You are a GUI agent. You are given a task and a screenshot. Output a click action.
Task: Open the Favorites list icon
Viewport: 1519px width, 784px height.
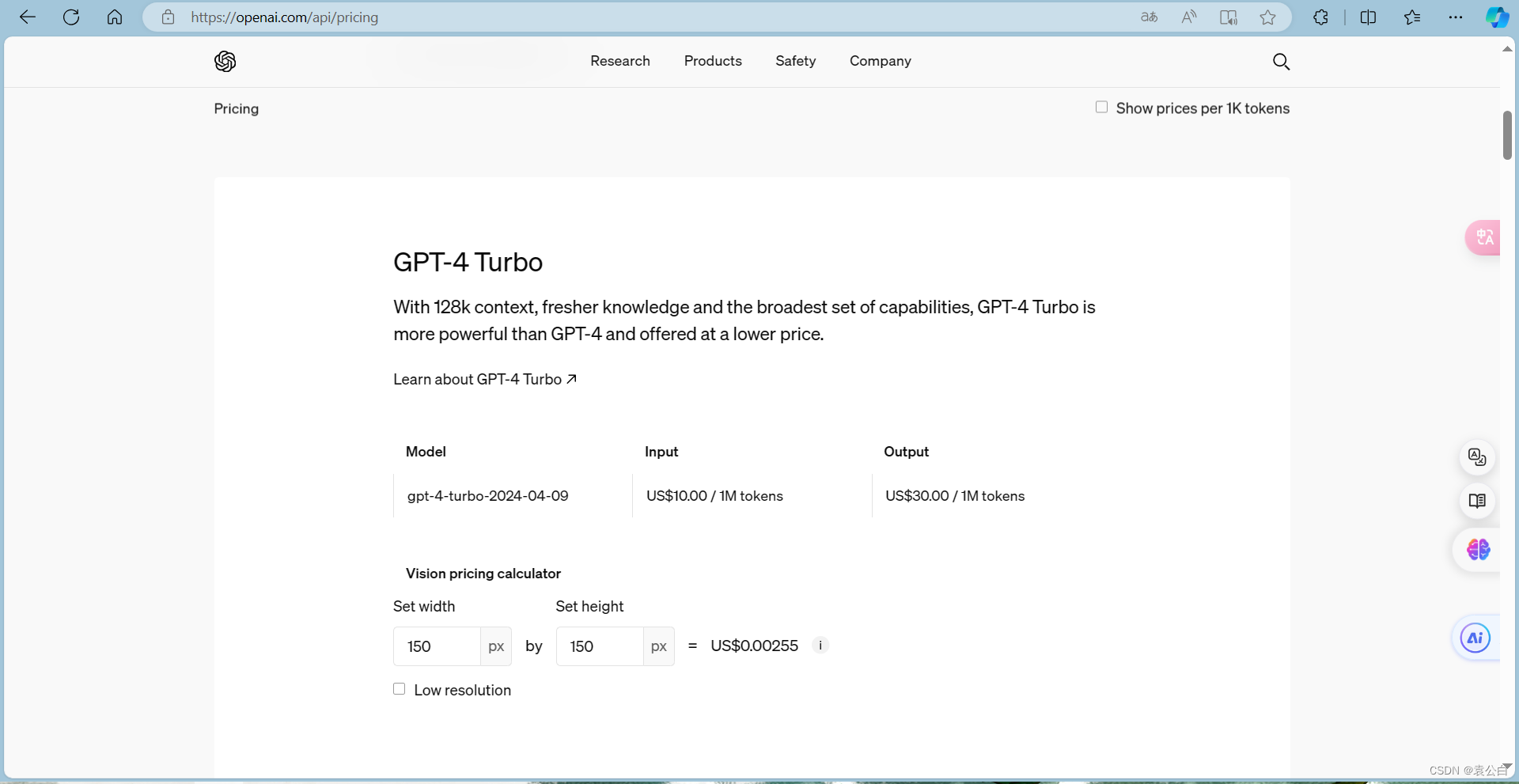tap(1412, 17)
